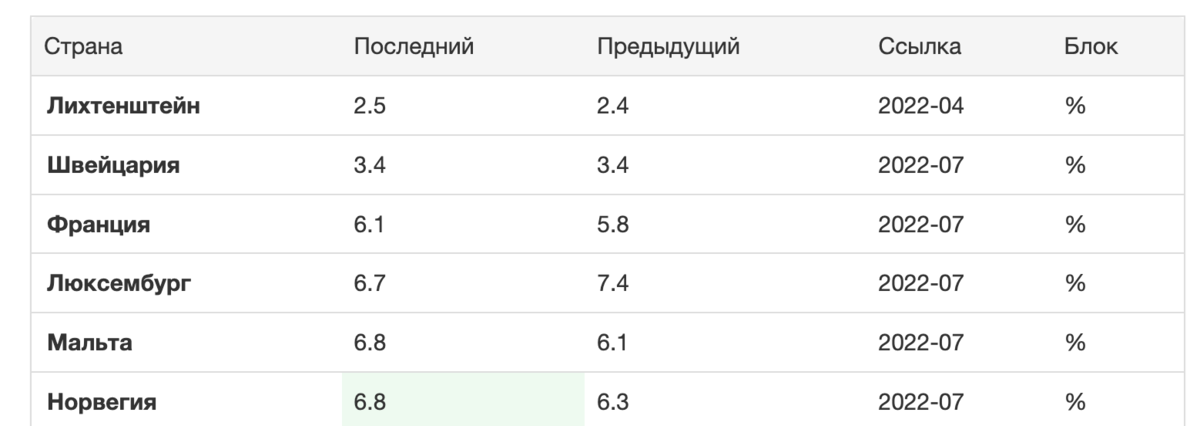Click Франция's previous value 5.8

pyautogui.click(x=612, y=224)
